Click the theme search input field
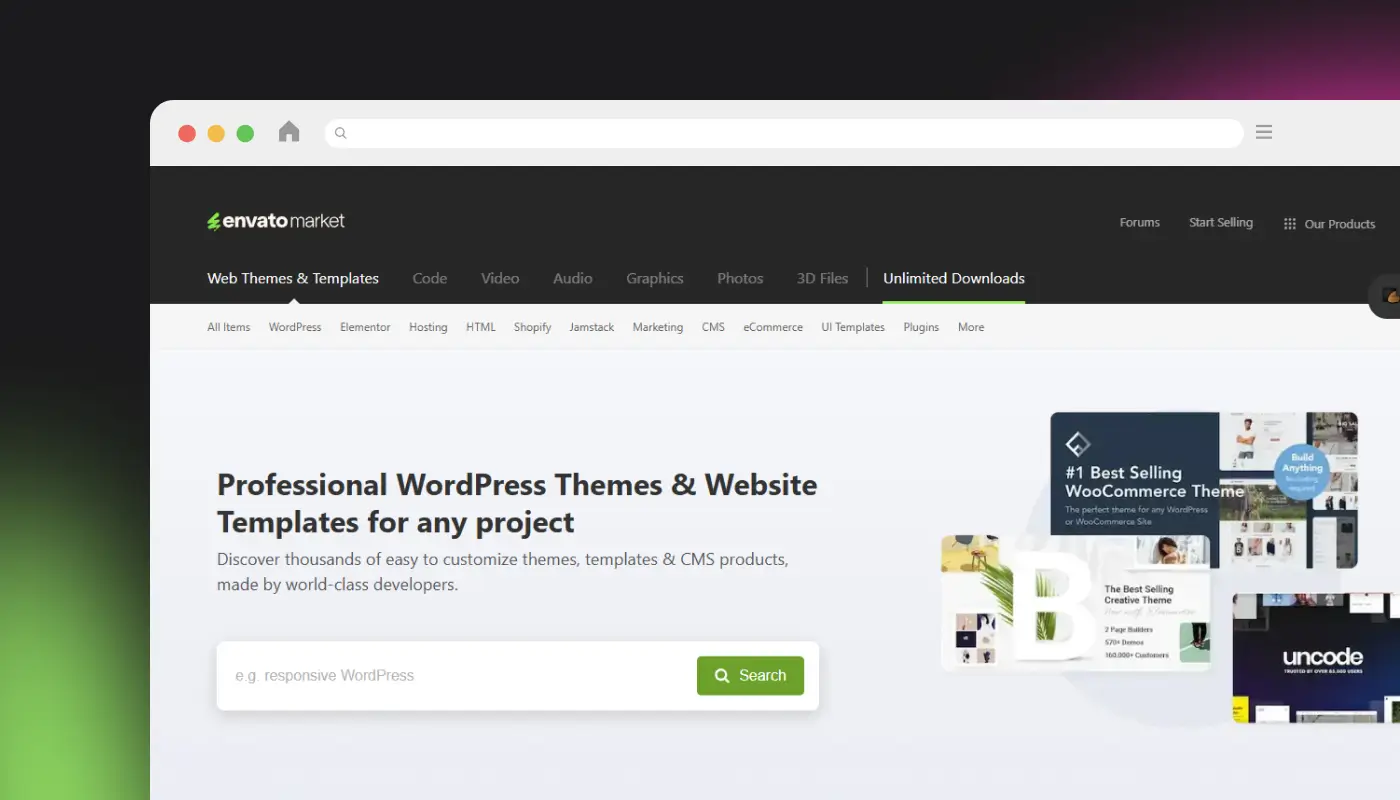This screenshot has width=1400, height=800. pyautogui.click(x=457, y=676)
